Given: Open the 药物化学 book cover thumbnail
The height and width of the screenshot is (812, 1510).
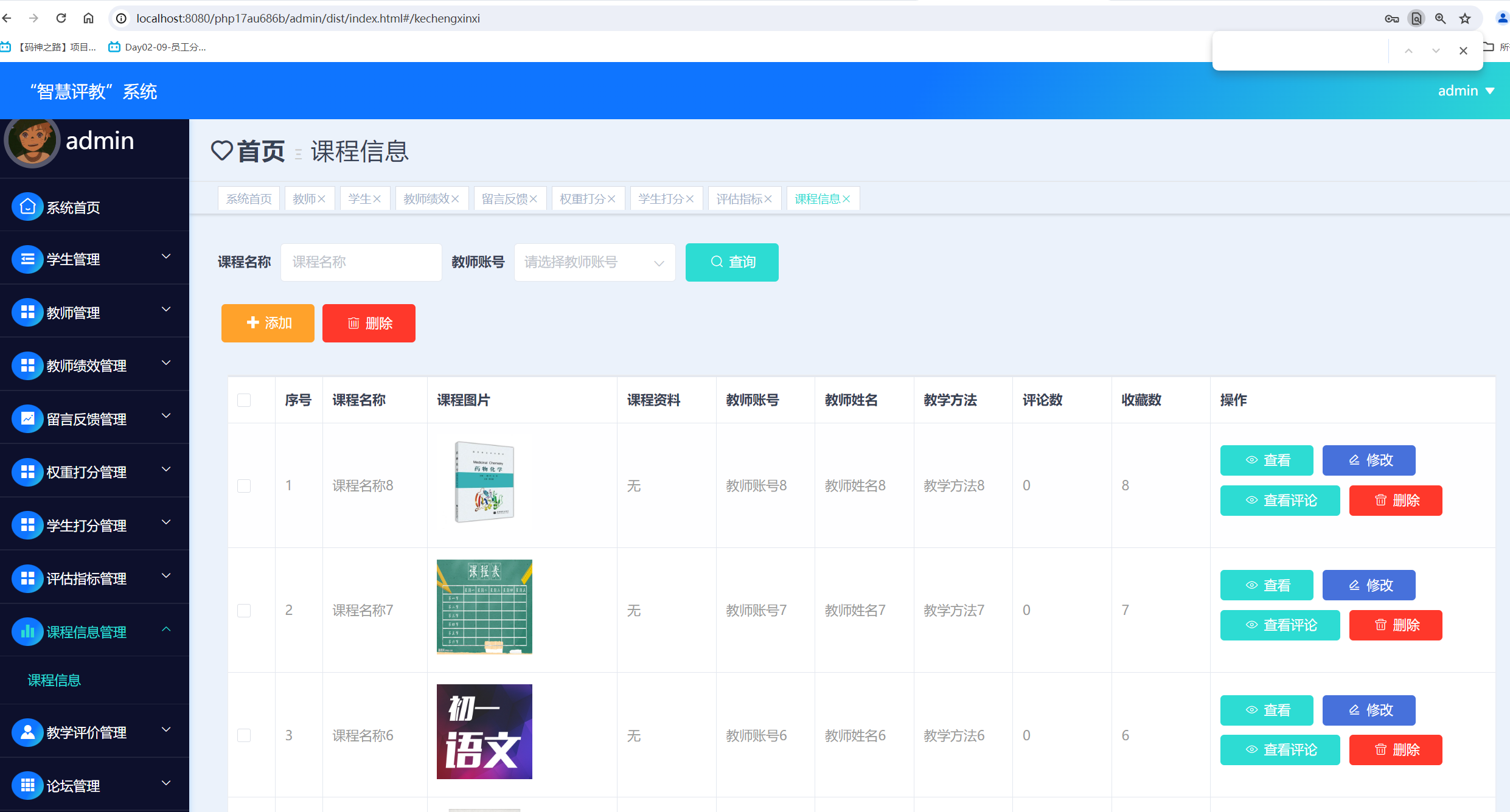Looking at the screenshot, I should point(485,482).
